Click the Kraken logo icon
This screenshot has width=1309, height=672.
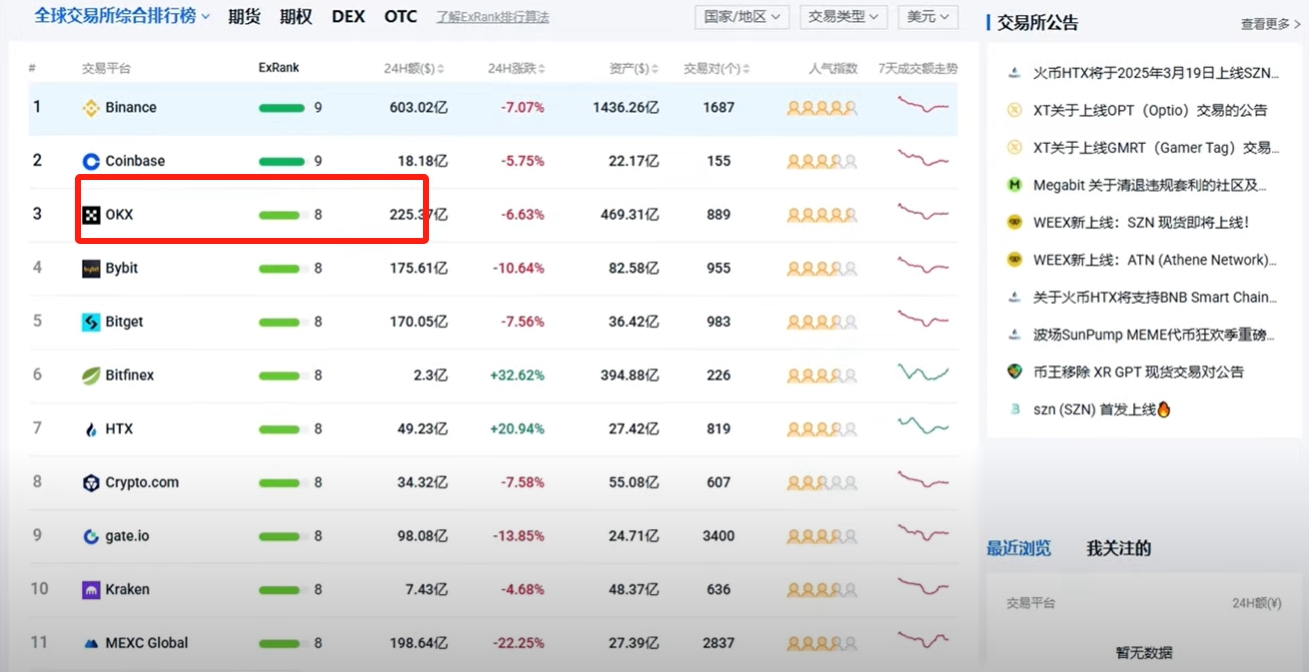(91, 590)
